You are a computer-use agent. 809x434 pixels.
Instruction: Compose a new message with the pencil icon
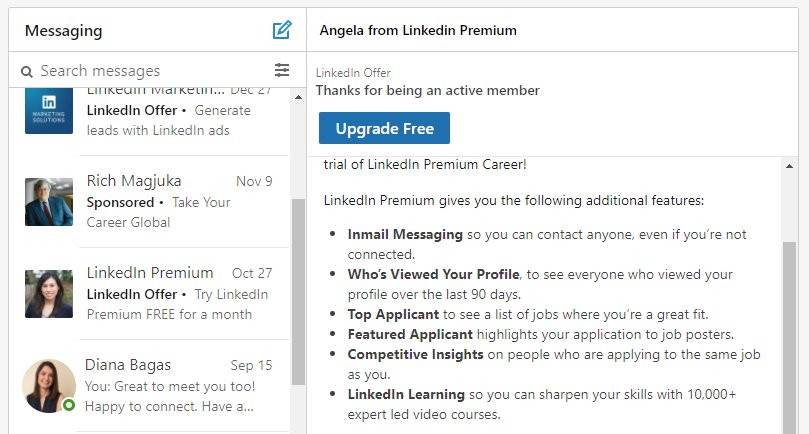click(282, 30)
